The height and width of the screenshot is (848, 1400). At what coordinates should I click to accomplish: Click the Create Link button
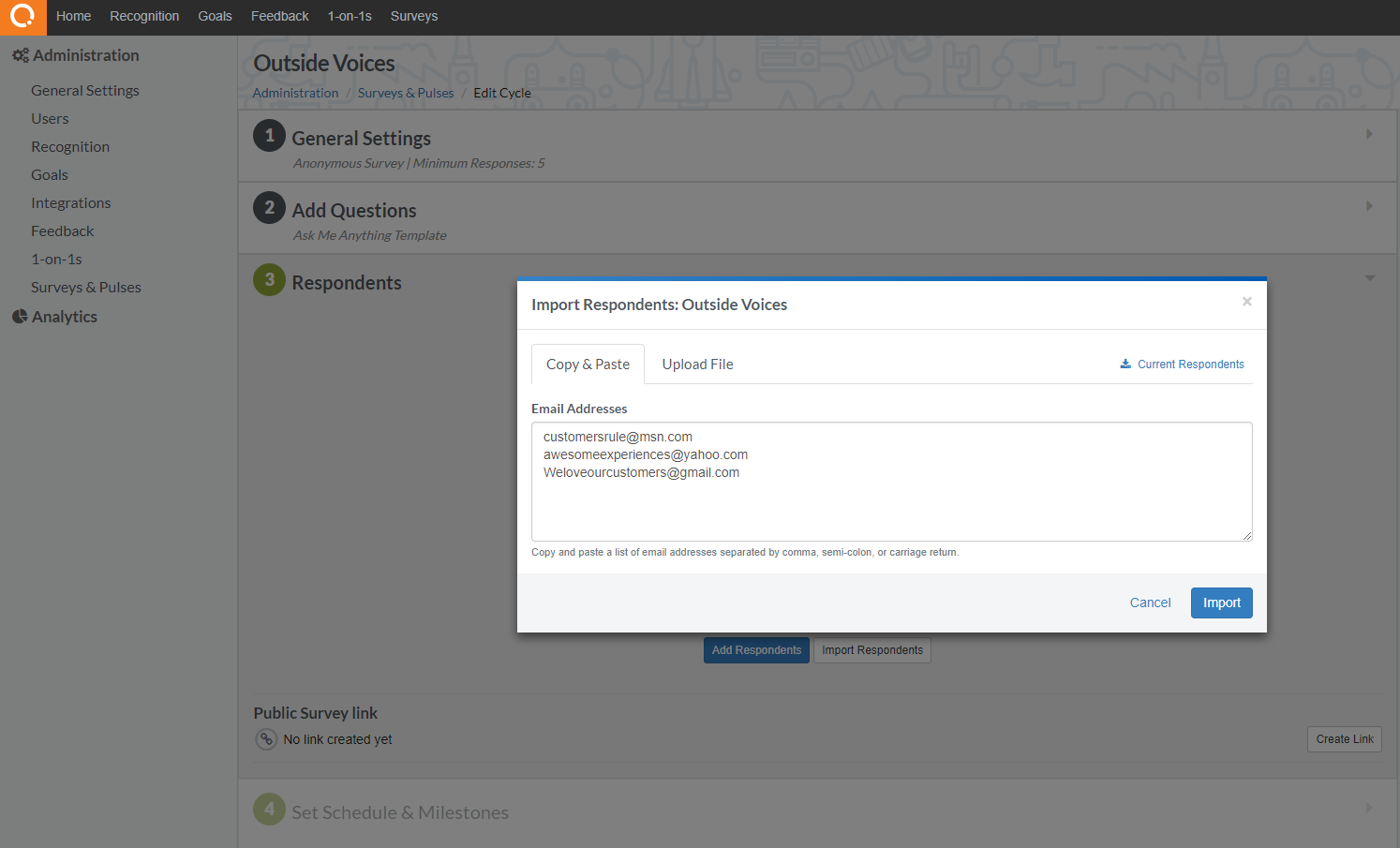point(1345,739)
